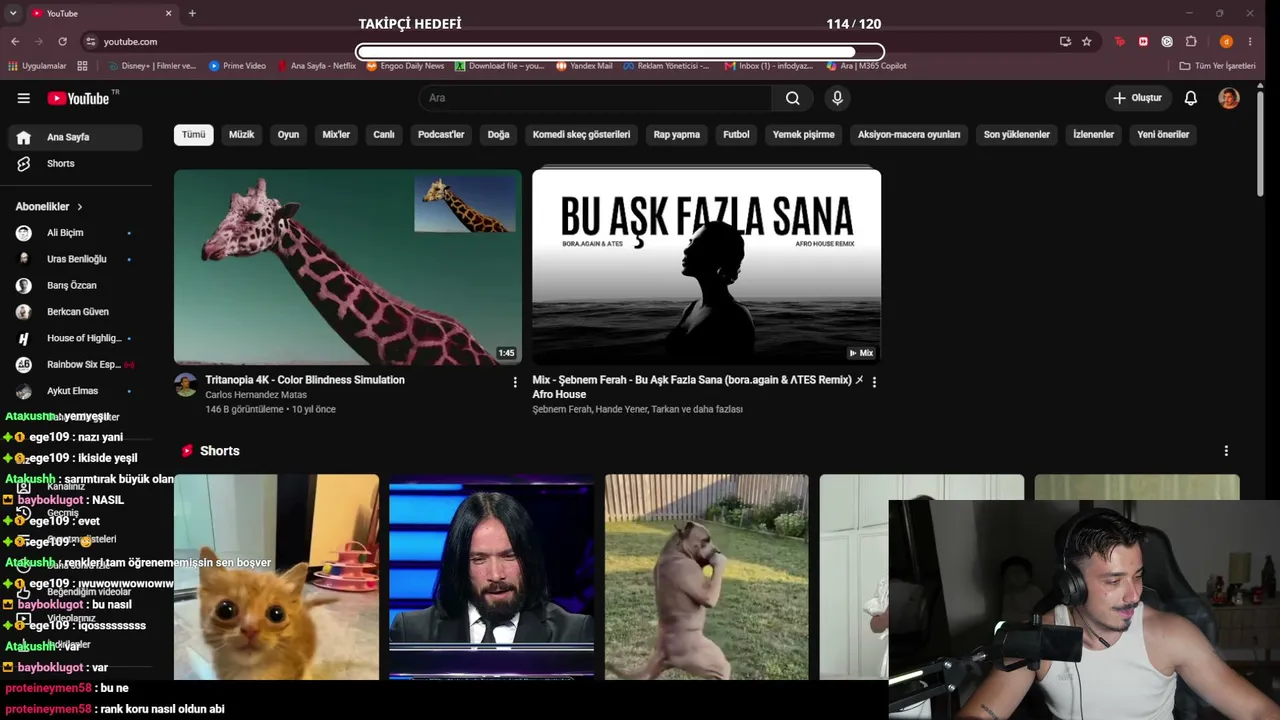
Task: Open the Ana Sayfa - Netflix bookmark
Action: (x=316, y=66)
